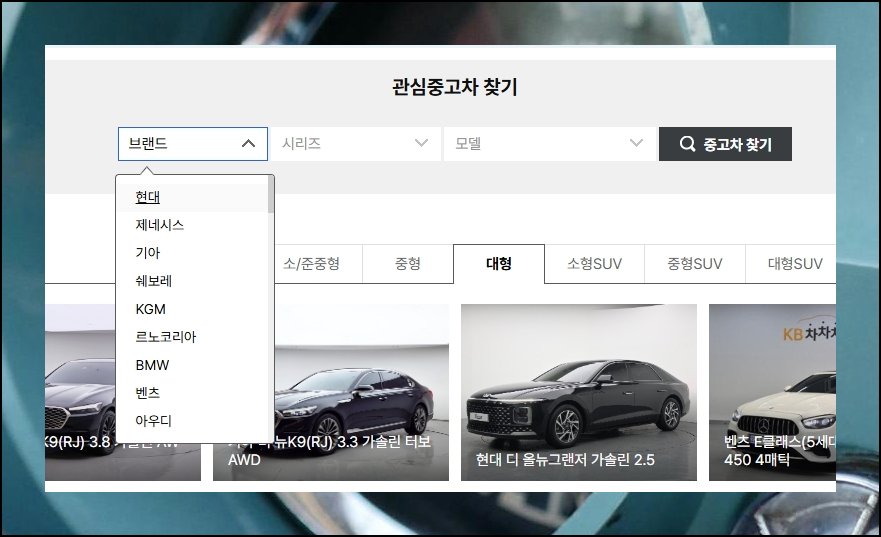Click the magnifier icon in search button

coord(687,144)
